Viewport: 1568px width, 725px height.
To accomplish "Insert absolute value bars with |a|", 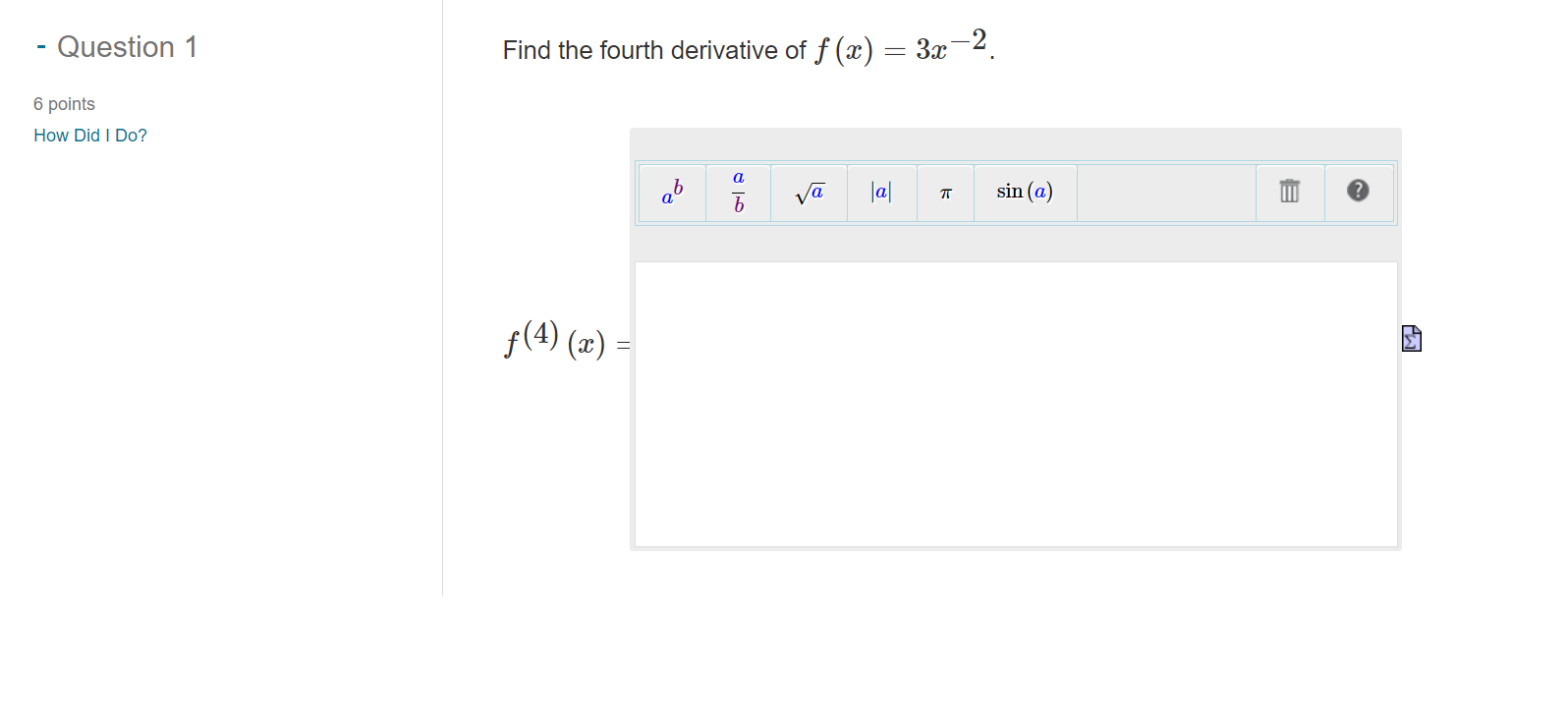I will click(x=880, y=192).
